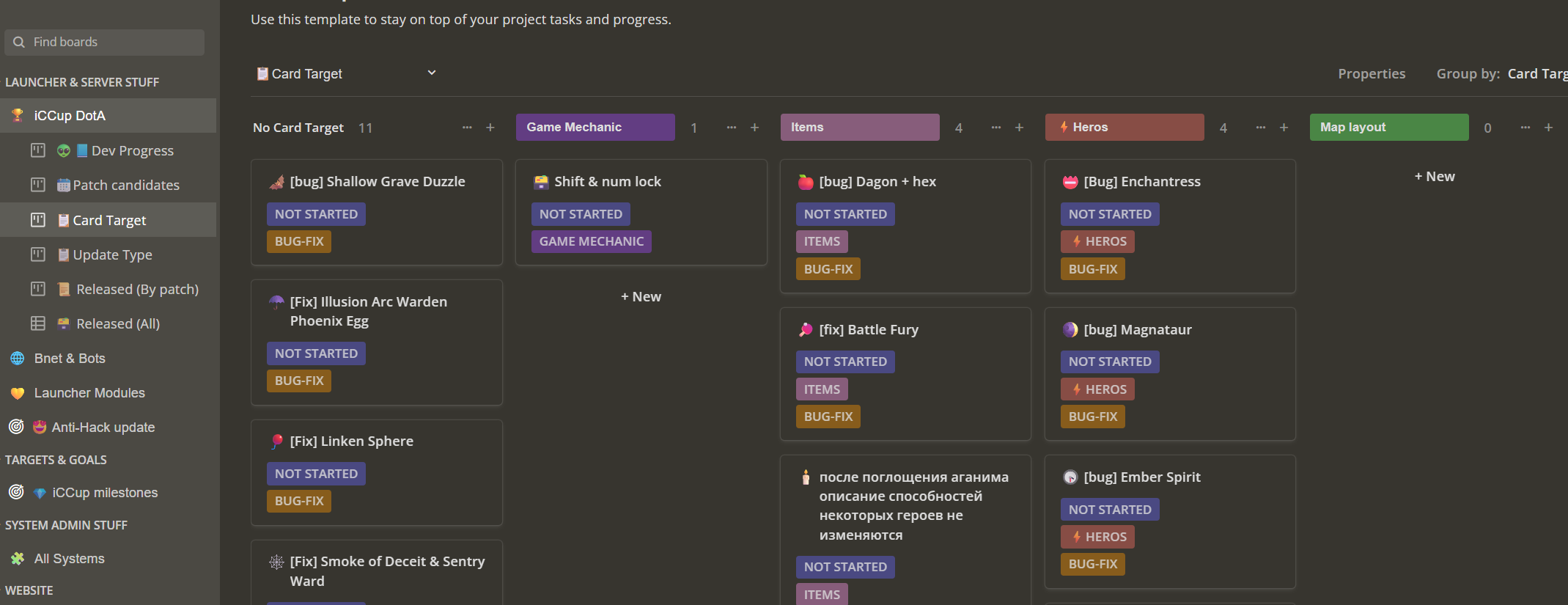
Task: Open options menu for Items column
Action: click(995, 128)
